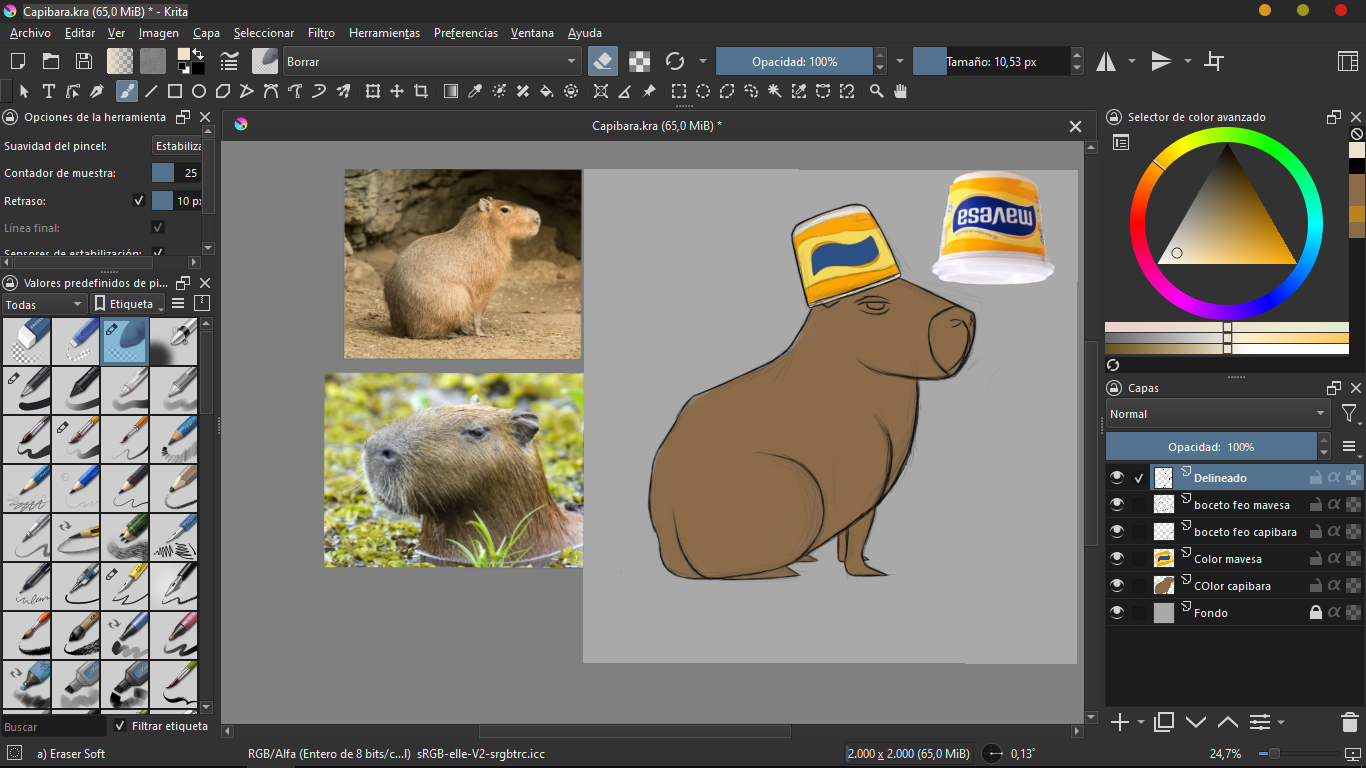Select the Fill bucket tool

[547, 91]
